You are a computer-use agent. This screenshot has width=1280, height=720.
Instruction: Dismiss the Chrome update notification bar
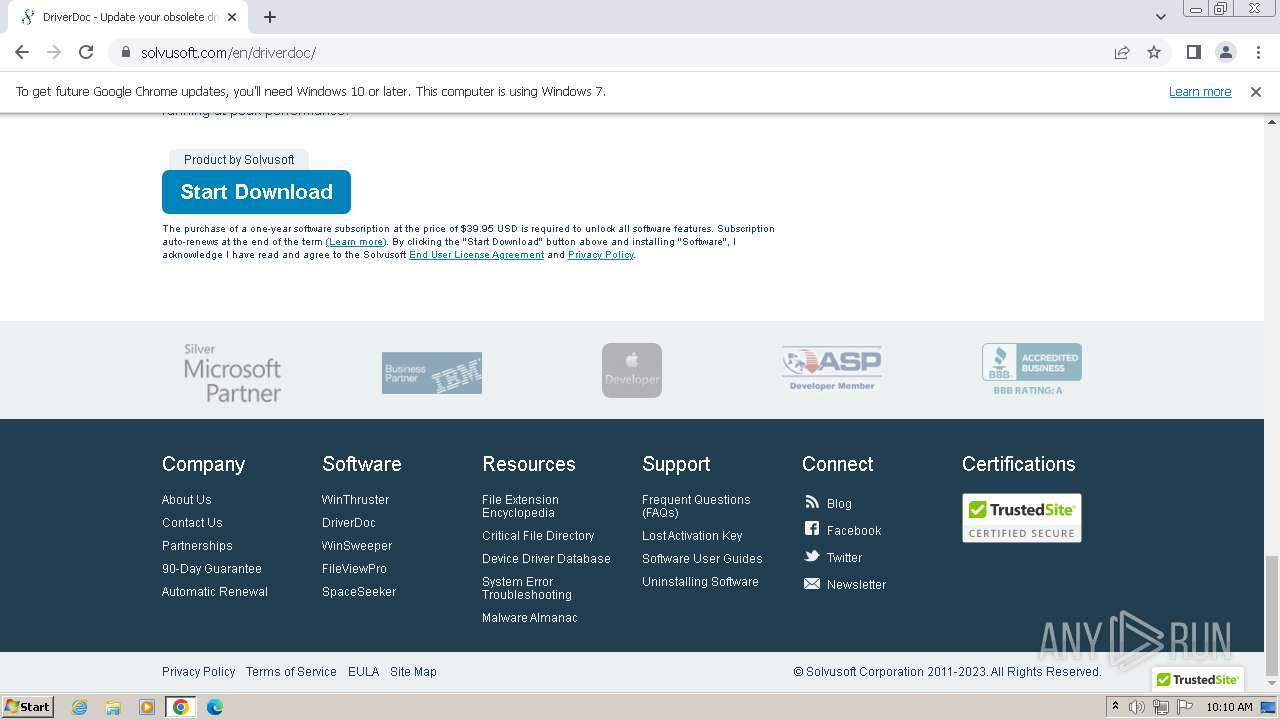tap(1256, 91)
